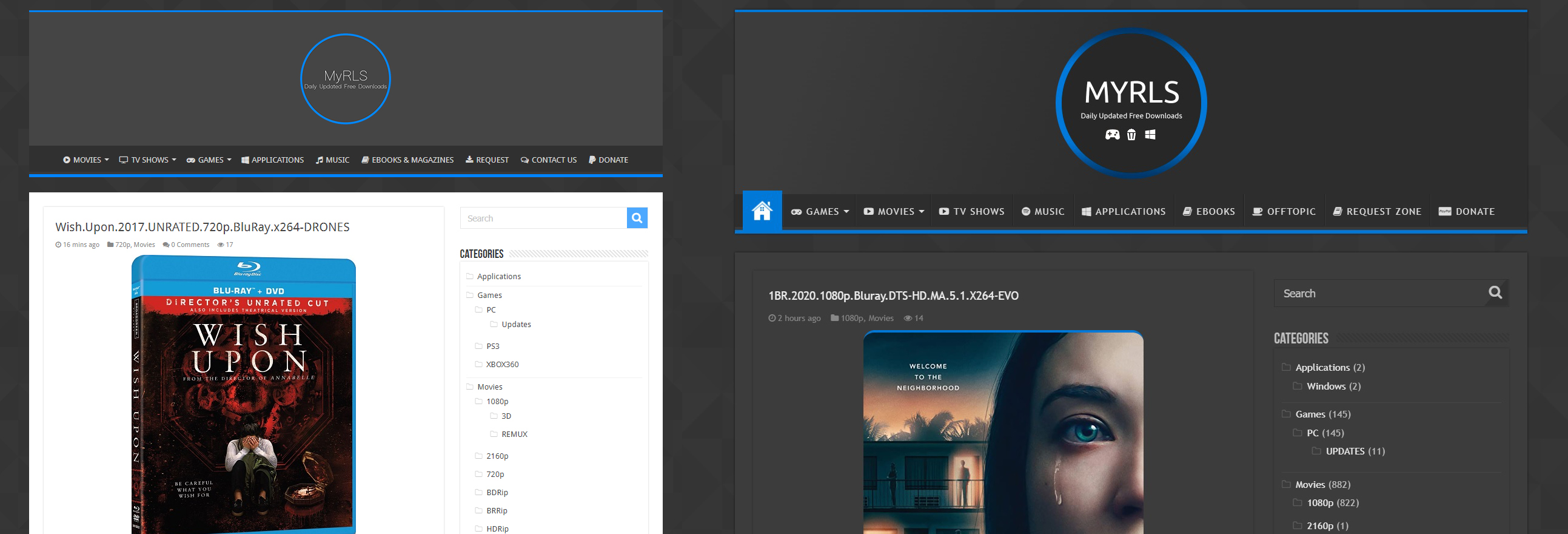Click the blue Home icon in navigation
The height and width of the screenshot is (534, 1568).
pos(762,211)
